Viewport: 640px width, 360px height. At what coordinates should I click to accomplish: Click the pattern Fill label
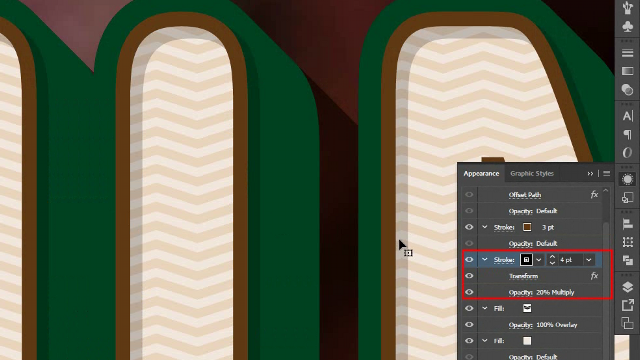point(499,309)
